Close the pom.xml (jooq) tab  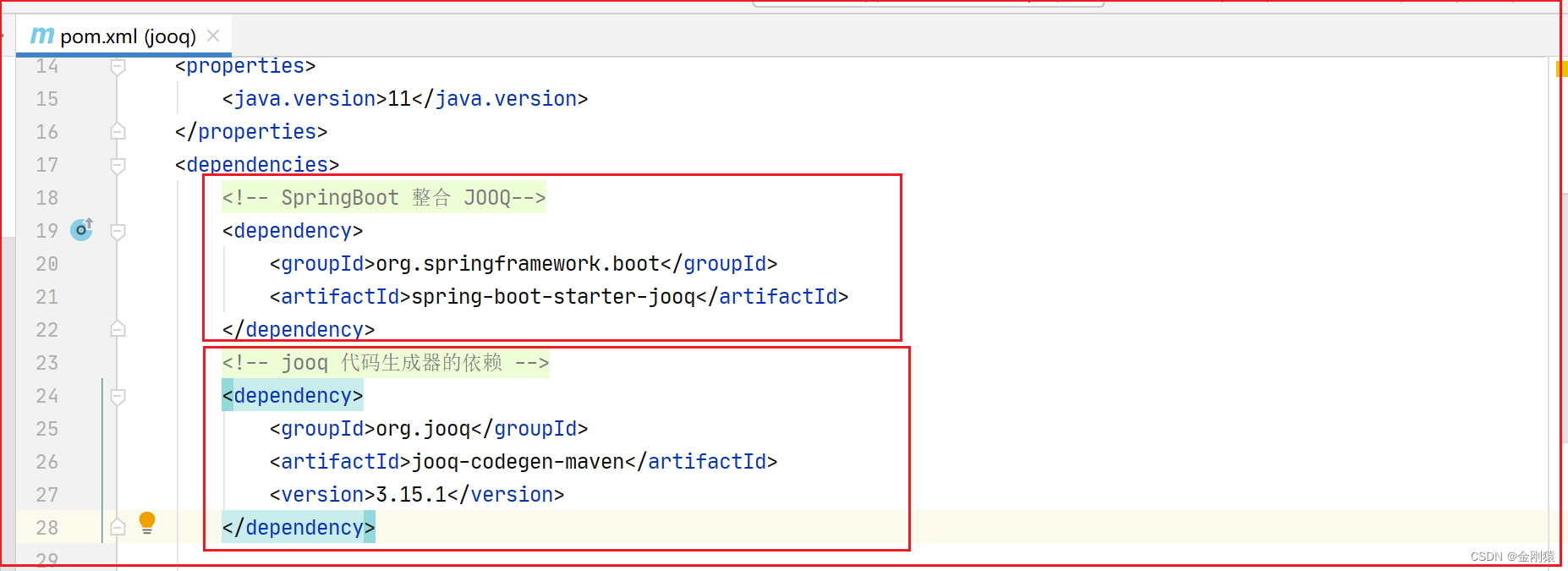213,36
